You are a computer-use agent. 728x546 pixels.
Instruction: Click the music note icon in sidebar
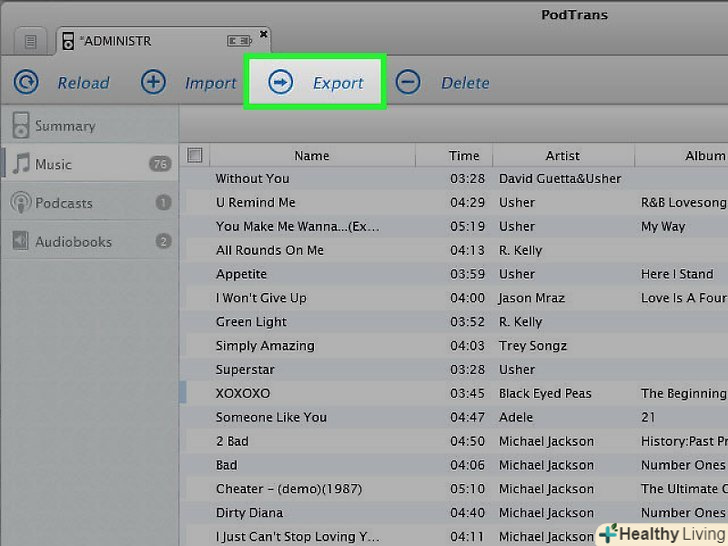click(20, 164)
